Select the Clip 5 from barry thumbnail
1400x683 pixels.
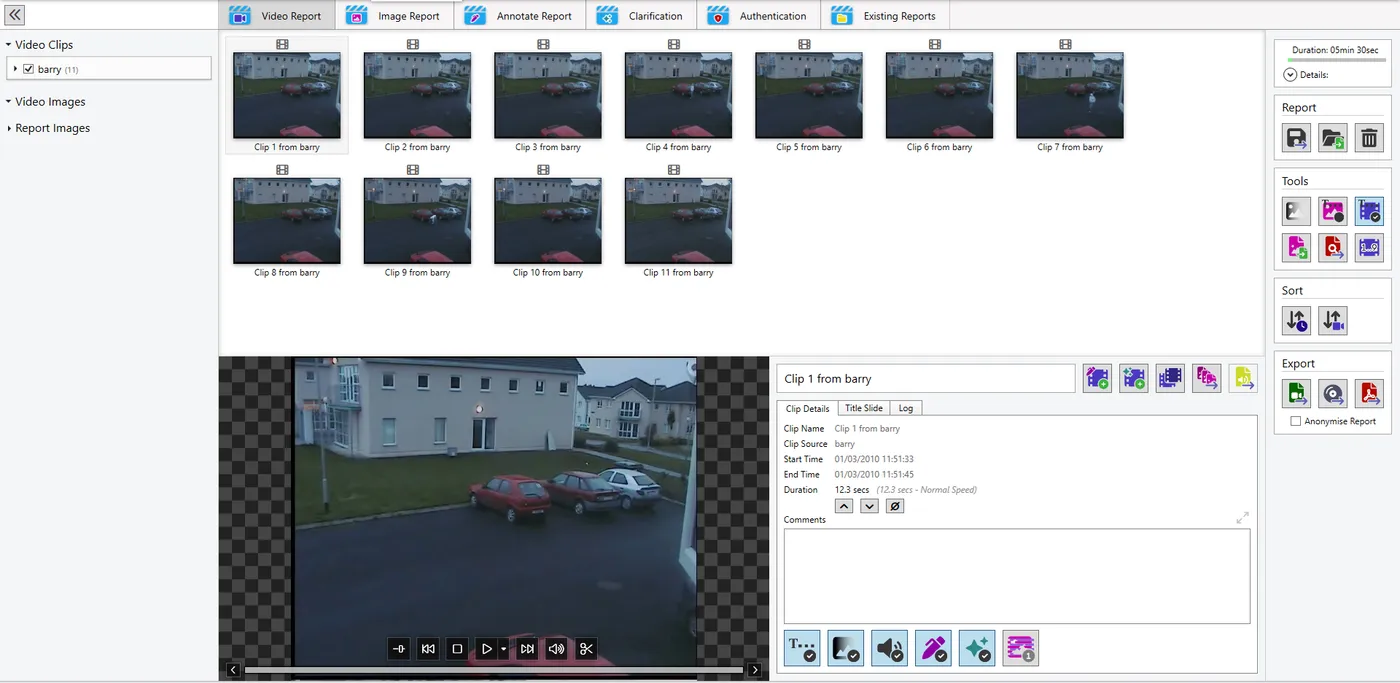click(x=809, y=96)
